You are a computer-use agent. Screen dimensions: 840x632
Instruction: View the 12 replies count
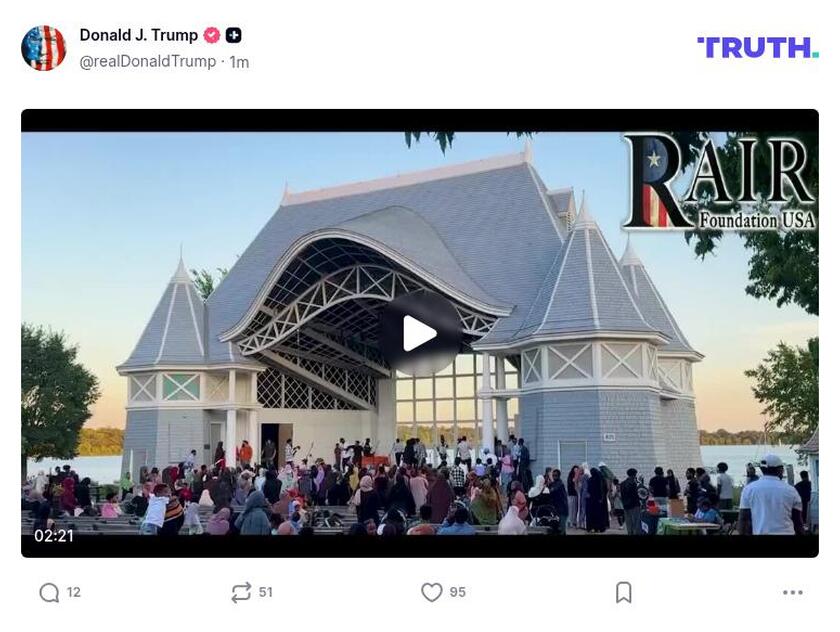(x=74, y=592)
